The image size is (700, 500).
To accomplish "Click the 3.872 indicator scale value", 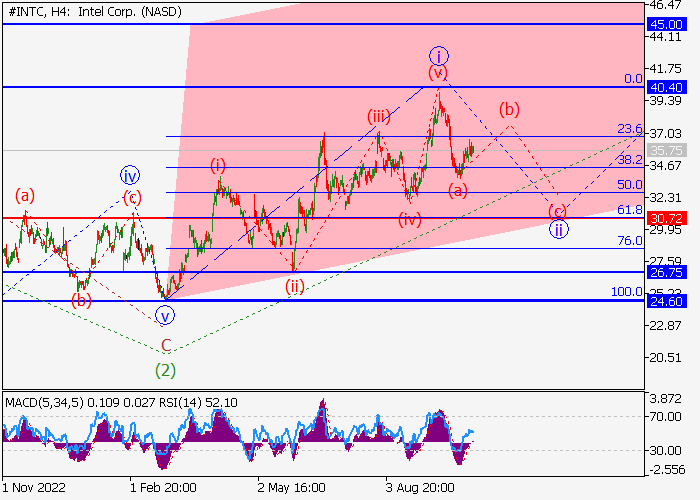I will point(667,399).
